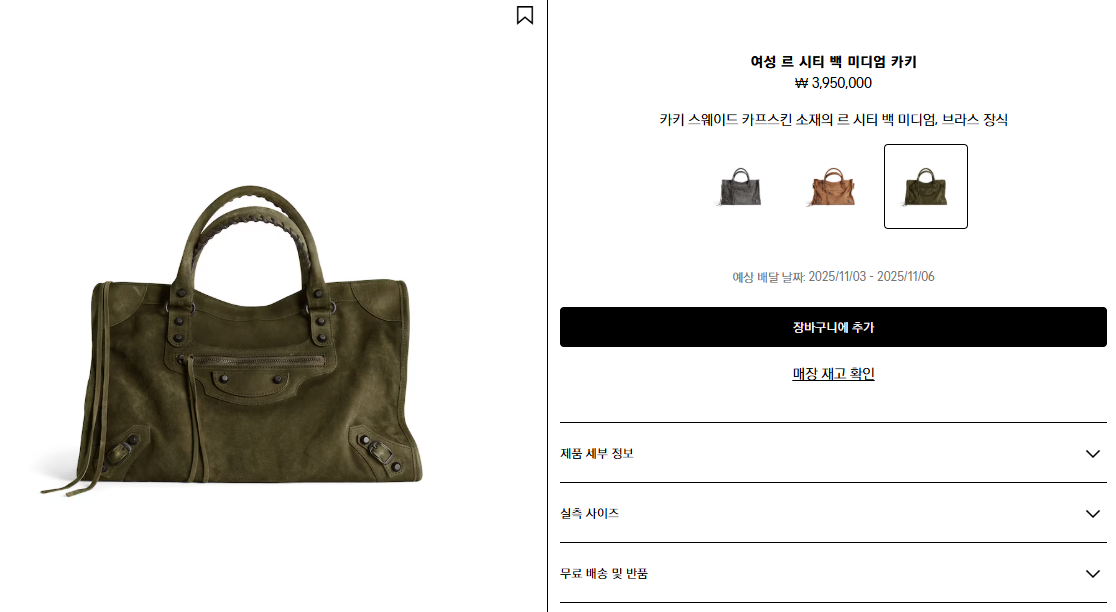The image size is (1116, 612).
Task: Expand the 실측 사이즈 section label
Action: coord(589,513)
